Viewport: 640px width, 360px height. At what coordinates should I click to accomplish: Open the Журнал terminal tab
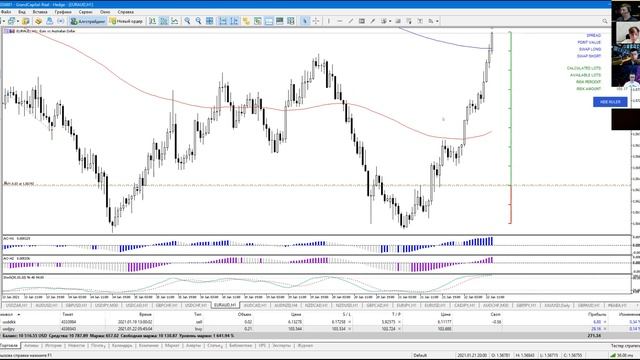point(305,346)
